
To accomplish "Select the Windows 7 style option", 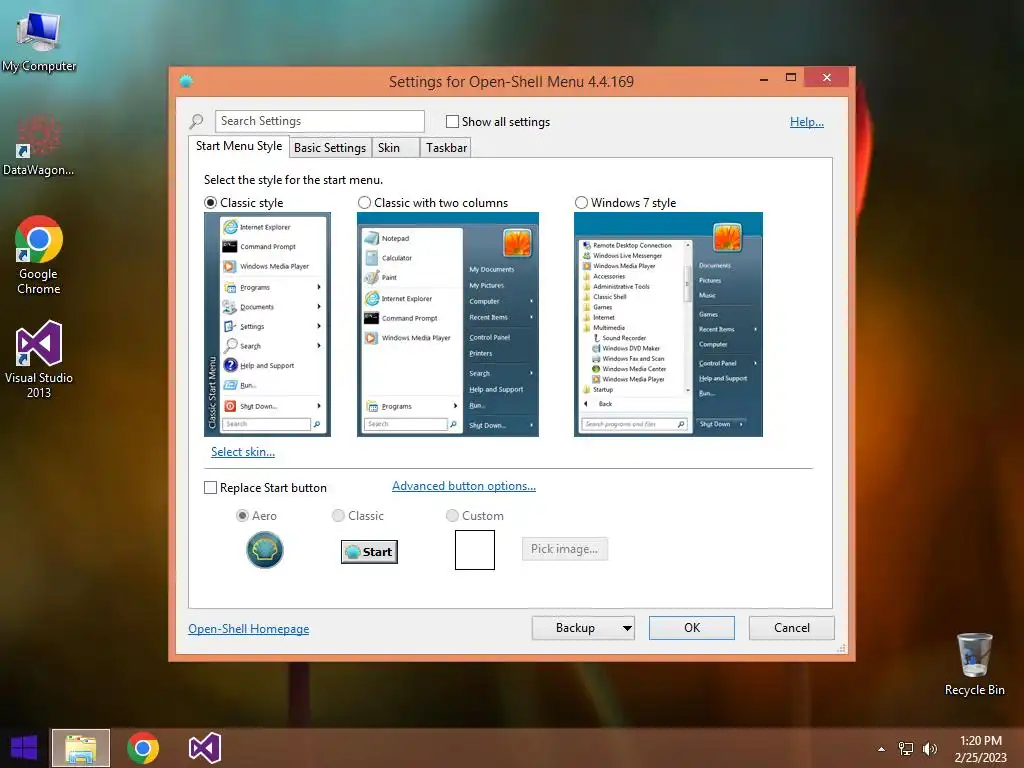I will pyautogui.click(x=581, y=203).
